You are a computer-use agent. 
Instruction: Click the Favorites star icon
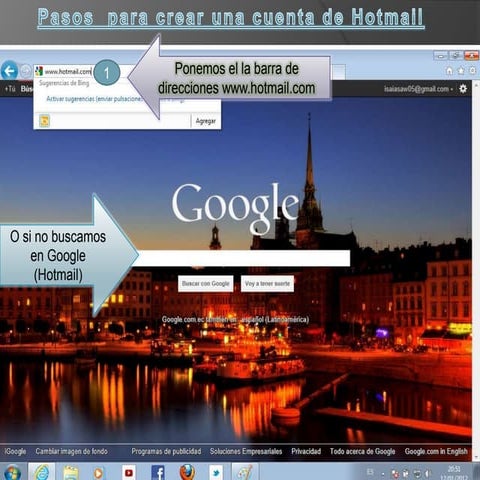point(461,70)
